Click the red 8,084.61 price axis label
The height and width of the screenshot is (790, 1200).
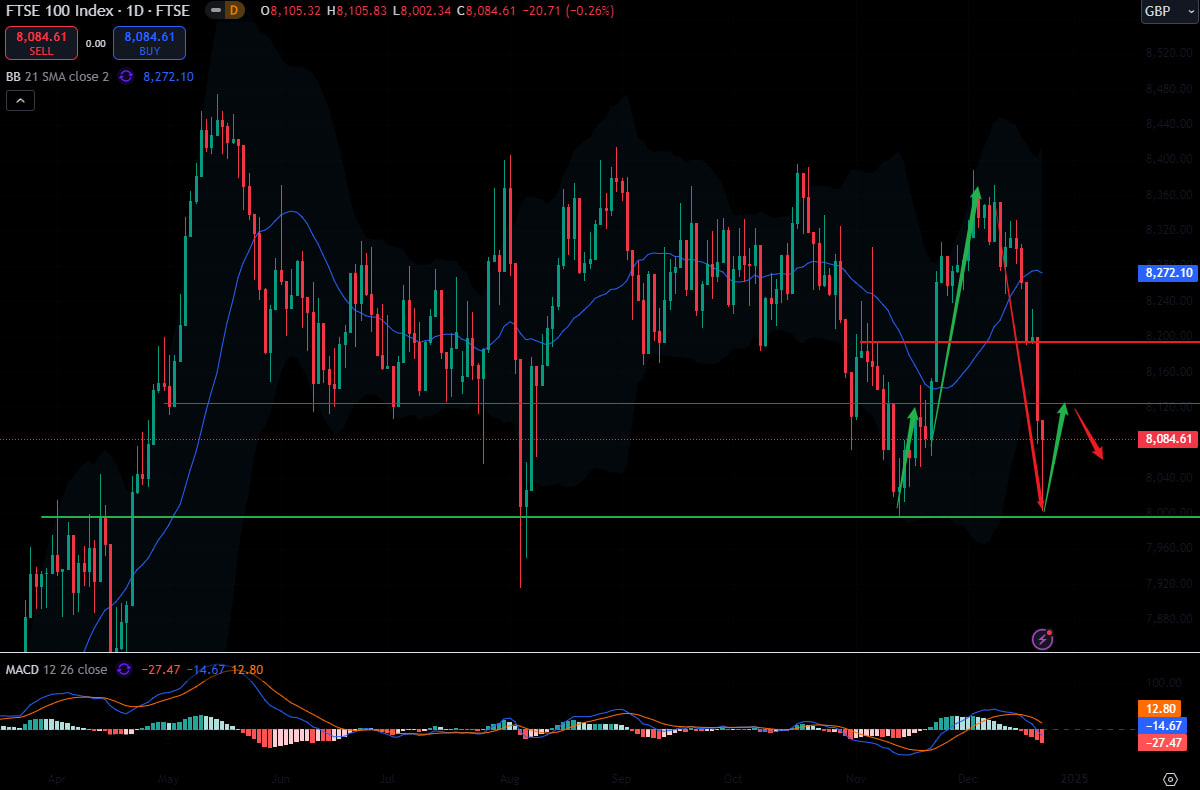pyautogui.click(x=1167, y=439)
